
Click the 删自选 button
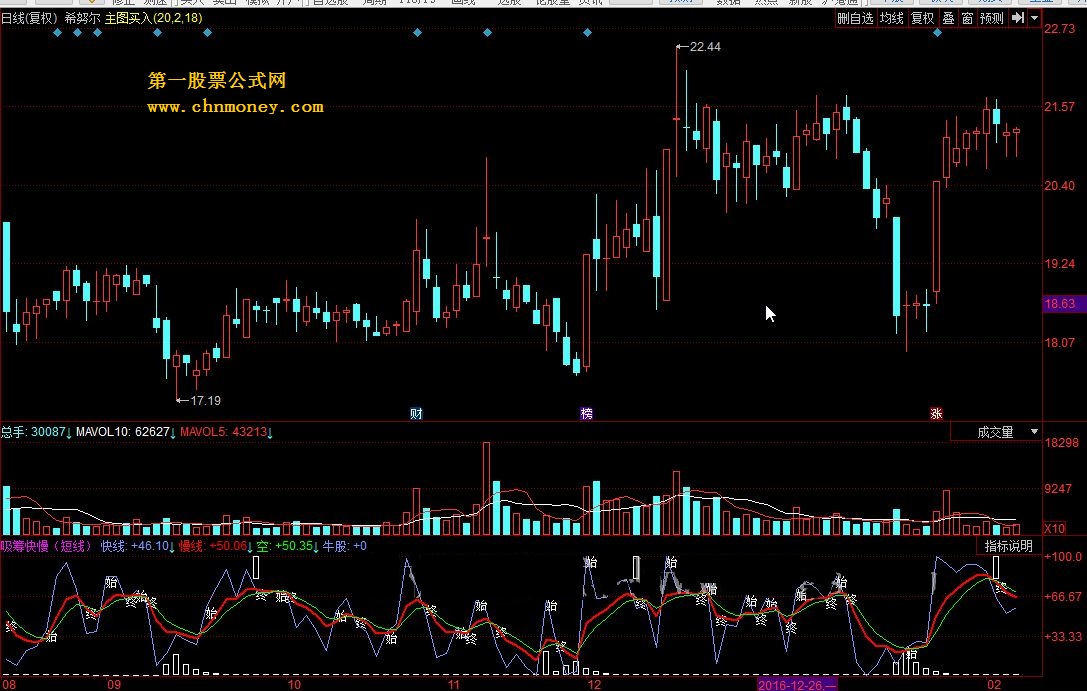pos(855,18)
